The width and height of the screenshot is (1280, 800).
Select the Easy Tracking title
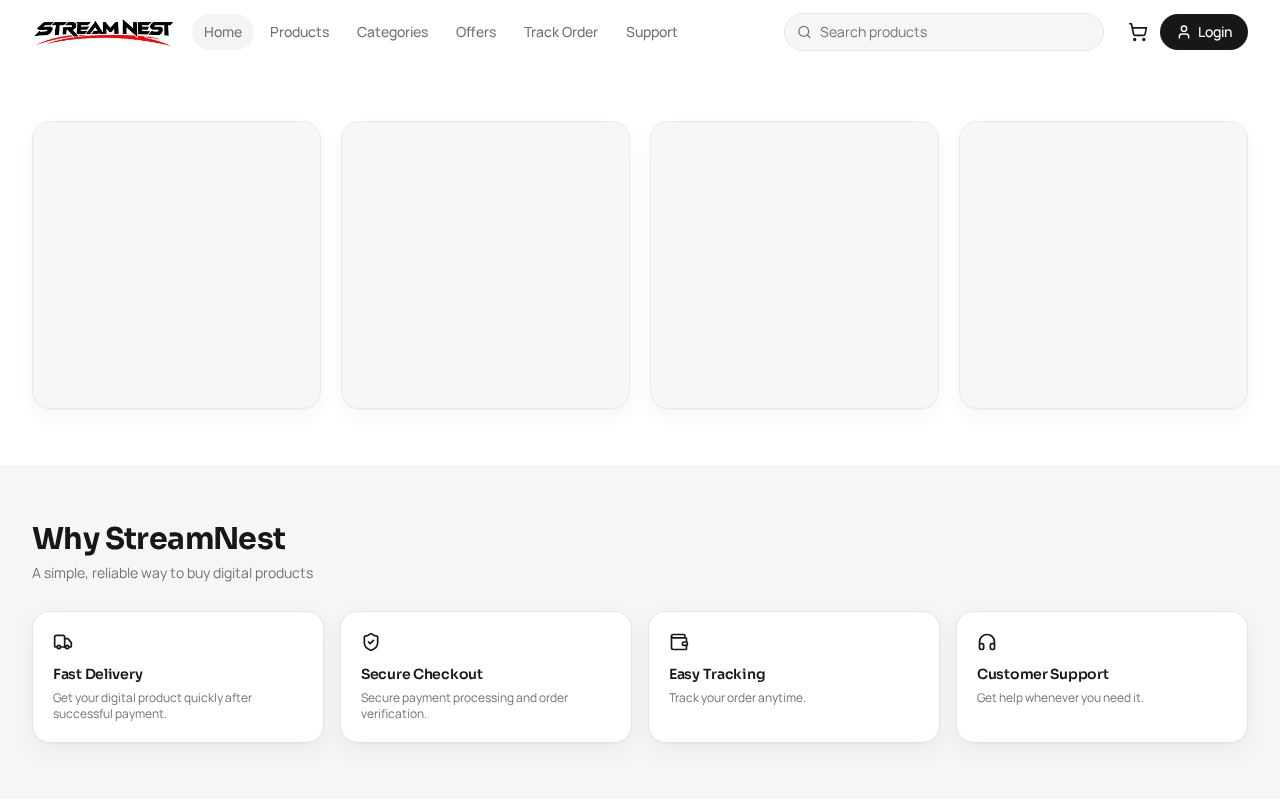tap(717, 674)
